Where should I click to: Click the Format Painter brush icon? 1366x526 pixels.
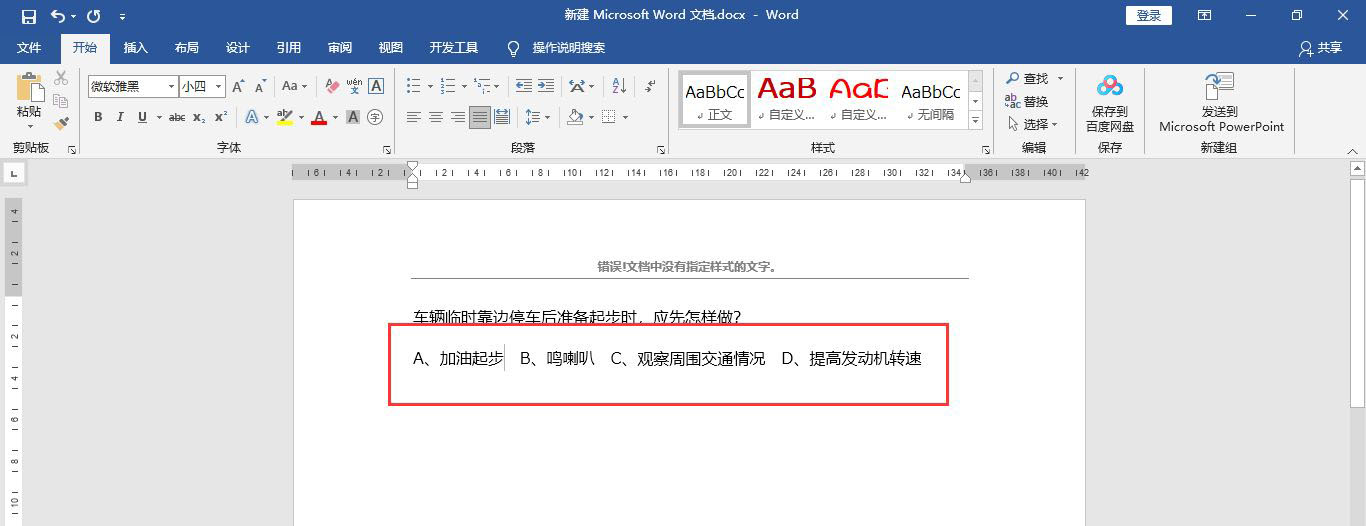61,123
